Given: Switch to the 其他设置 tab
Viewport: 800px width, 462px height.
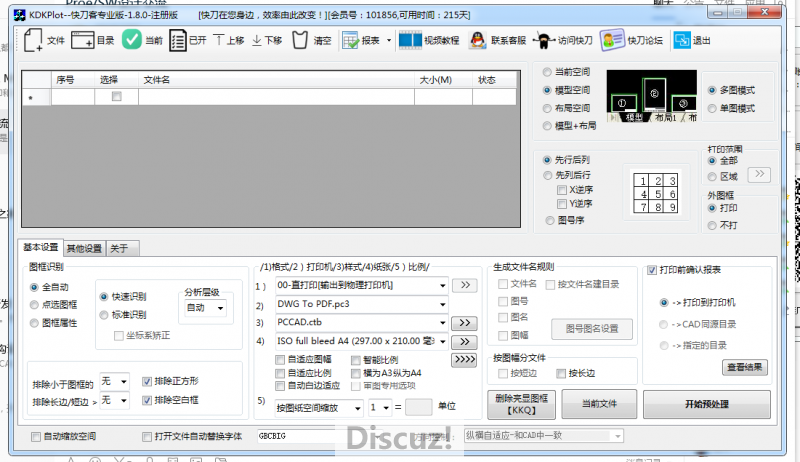Looking at the screenshot, I should coord(85,248).
